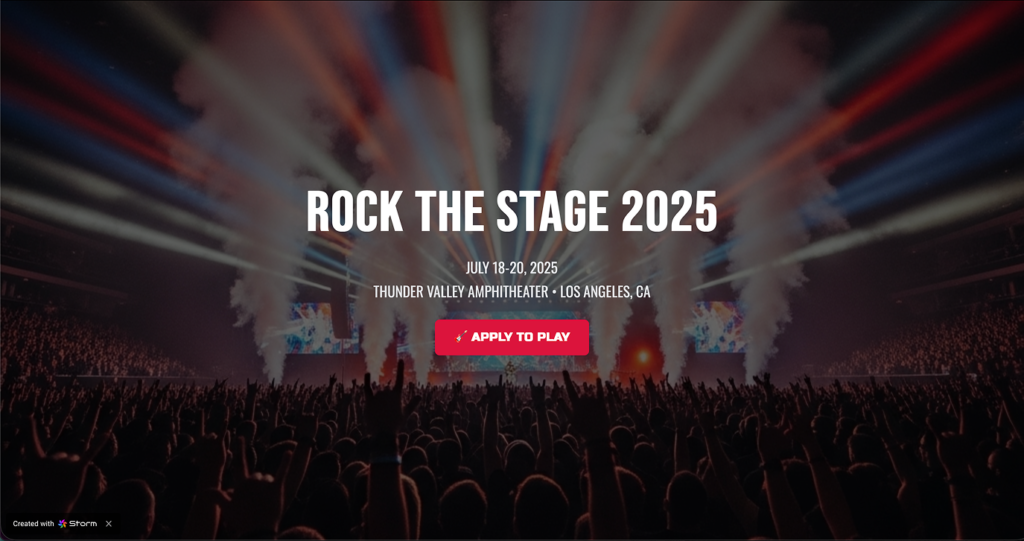Open the Storm wordmark link
Screen dimensions: 1024x541
(83, 523)
